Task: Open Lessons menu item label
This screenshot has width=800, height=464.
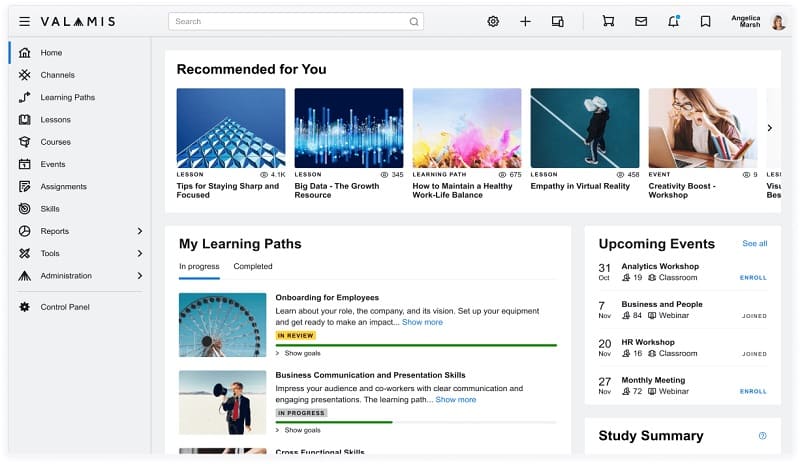Action: [x=56, y=119]
